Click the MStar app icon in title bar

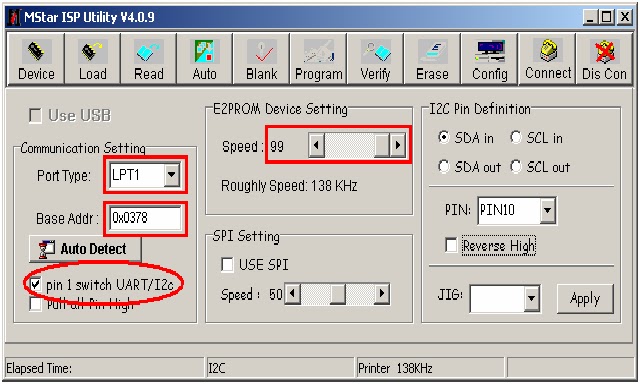pos(14,17)
